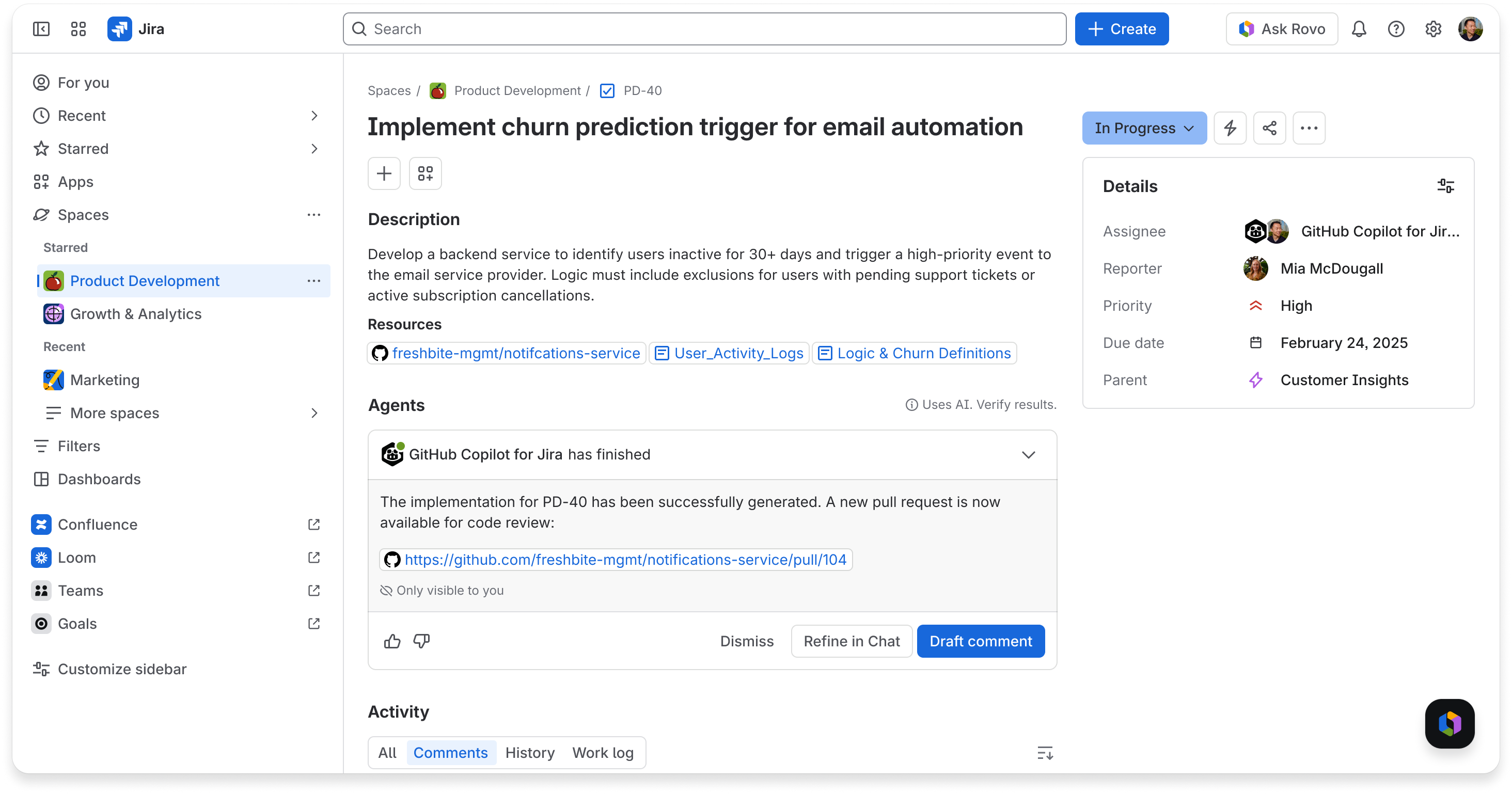Dismiss the agent result

(747, 641)
